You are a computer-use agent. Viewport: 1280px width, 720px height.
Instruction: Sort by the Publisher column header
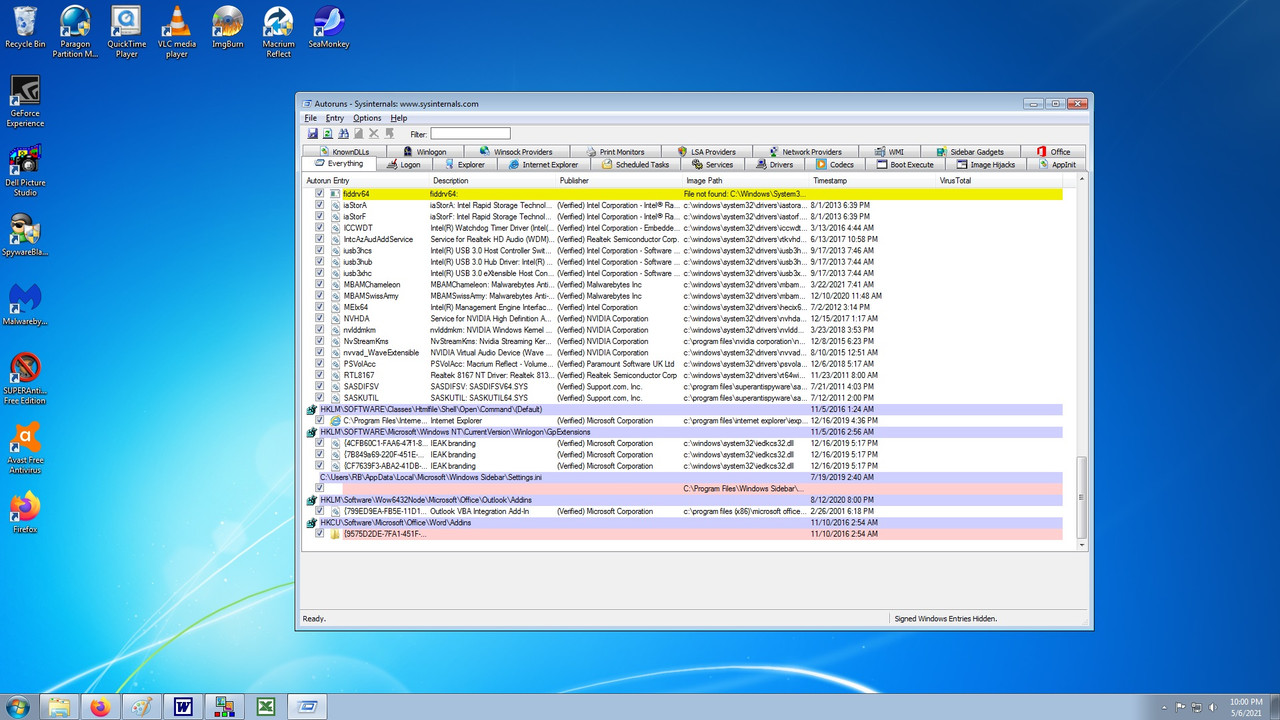pos(618,180)
